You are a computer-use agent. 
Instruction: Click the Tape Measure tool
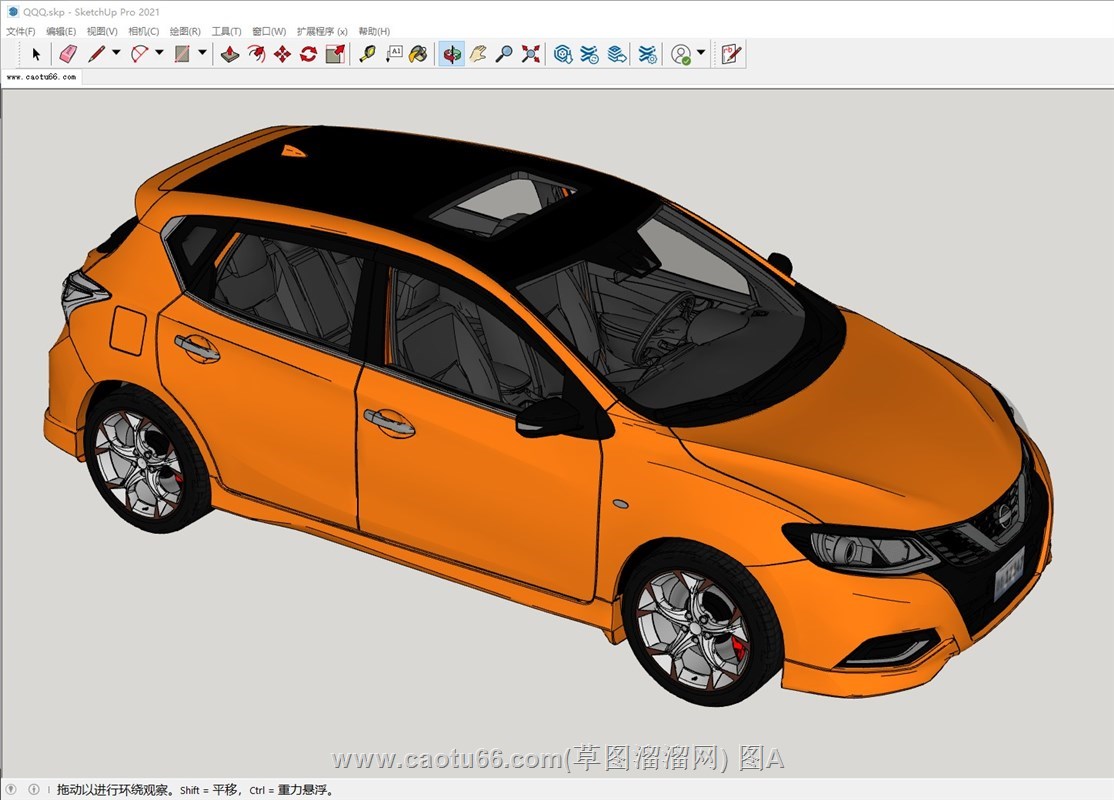point(367,54)
